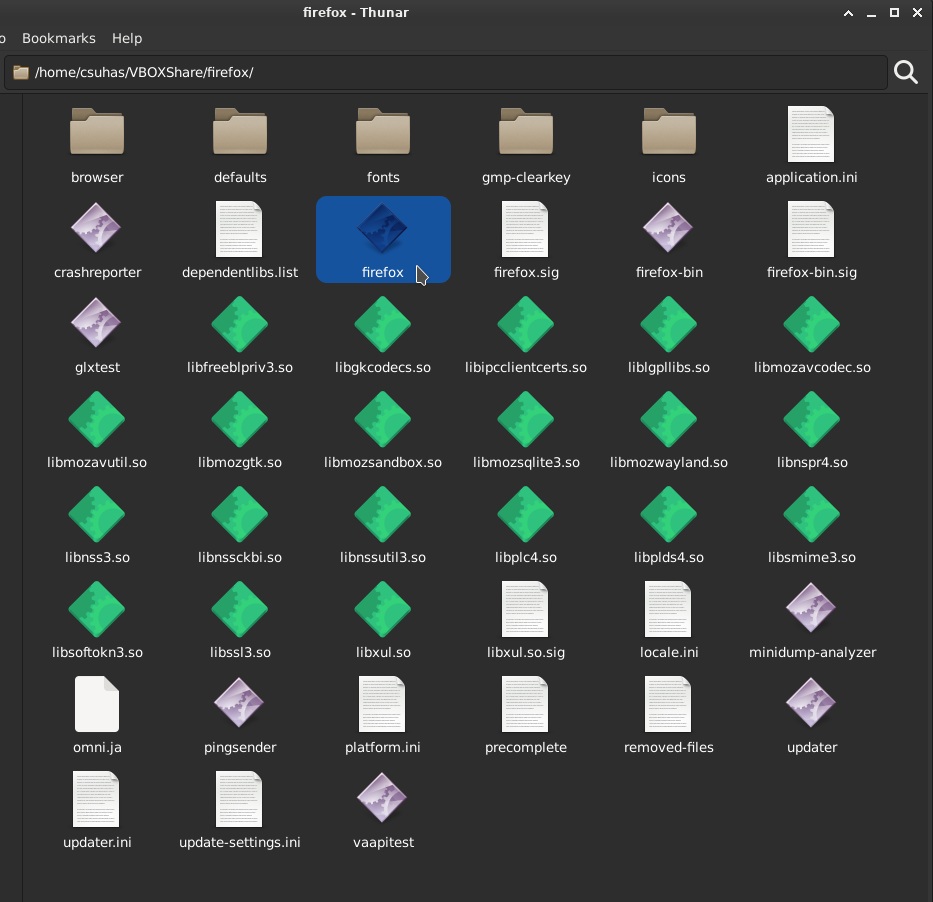Image resolution: width=933 pixels, height=902 pixels.
Task: Select the gmp-clearkey folder
Action: tap(525, 131)
